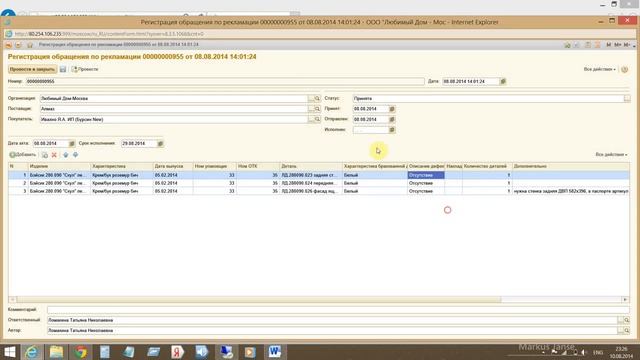Image resolution: width=640 pixels, height=360 pixels.
Task: Click the favorites star icon top right
Action: click(x=567, y=44)
